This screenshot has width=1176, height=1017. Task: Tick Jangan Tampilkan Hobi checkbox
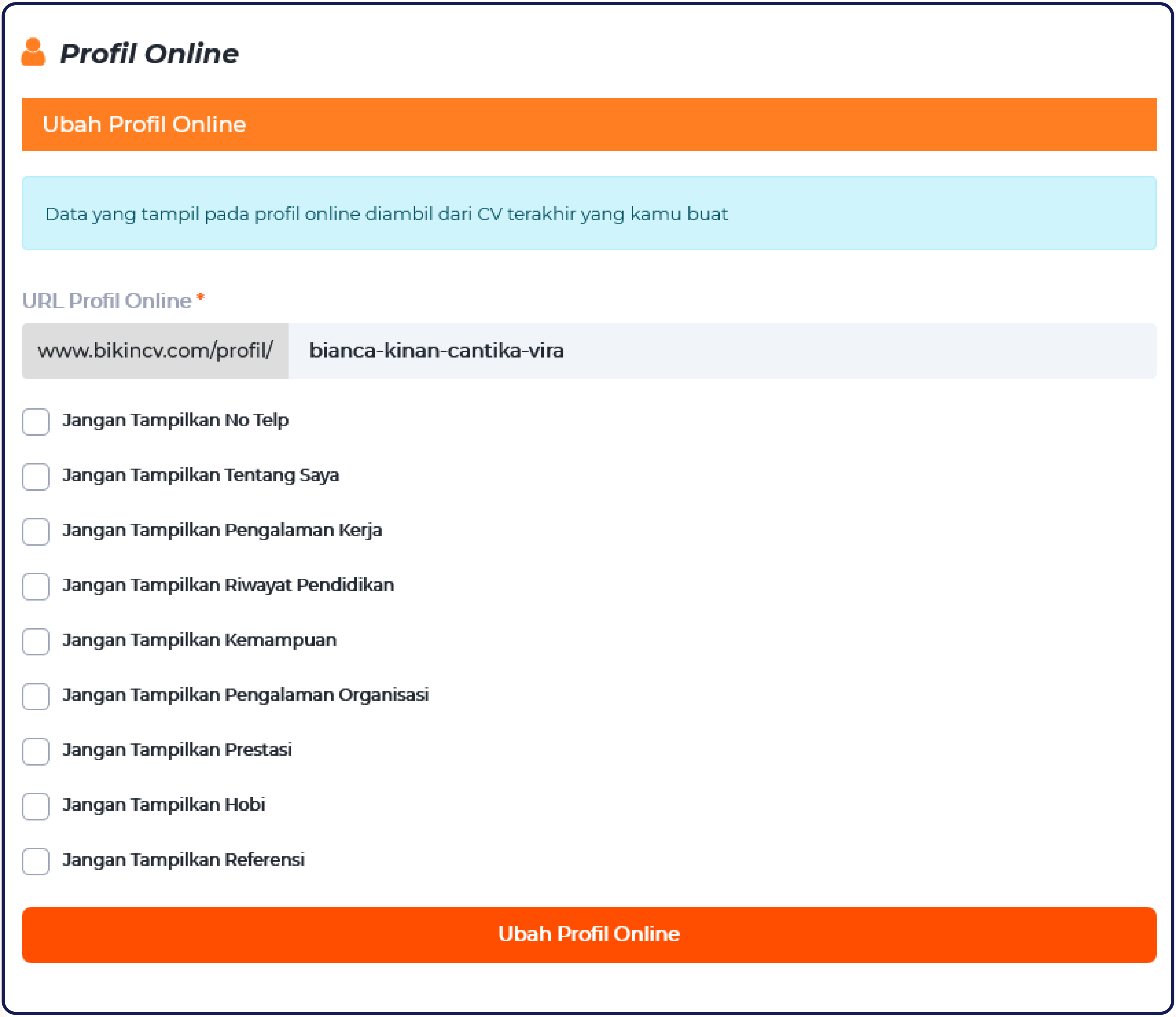[x=36, y=806]
